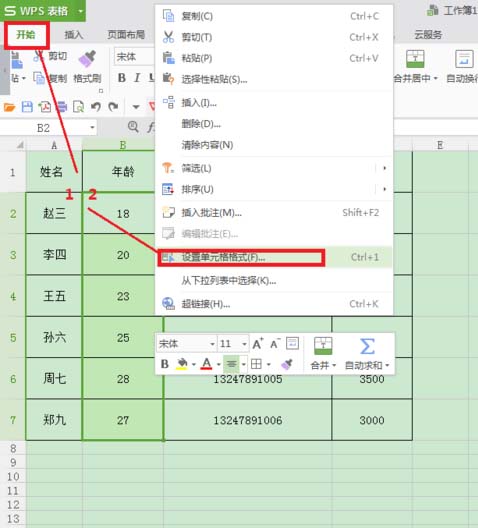The width and height of the screenshot is (478, 528).
Task: Click AutoSum sigma in mini toolbar
Action: pyautogui.click(x=367, y=346)
